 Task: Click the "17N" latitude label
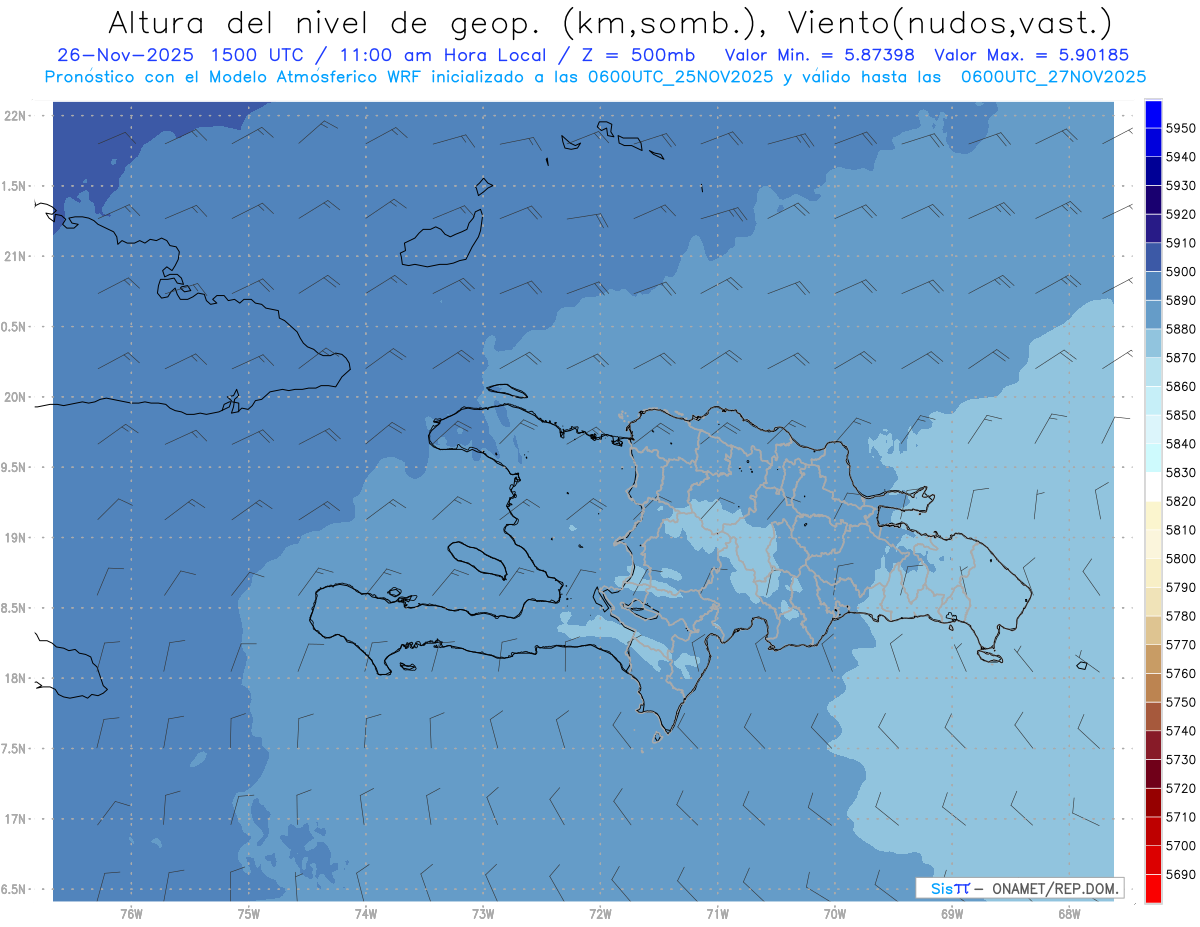[x=14, y=819]
